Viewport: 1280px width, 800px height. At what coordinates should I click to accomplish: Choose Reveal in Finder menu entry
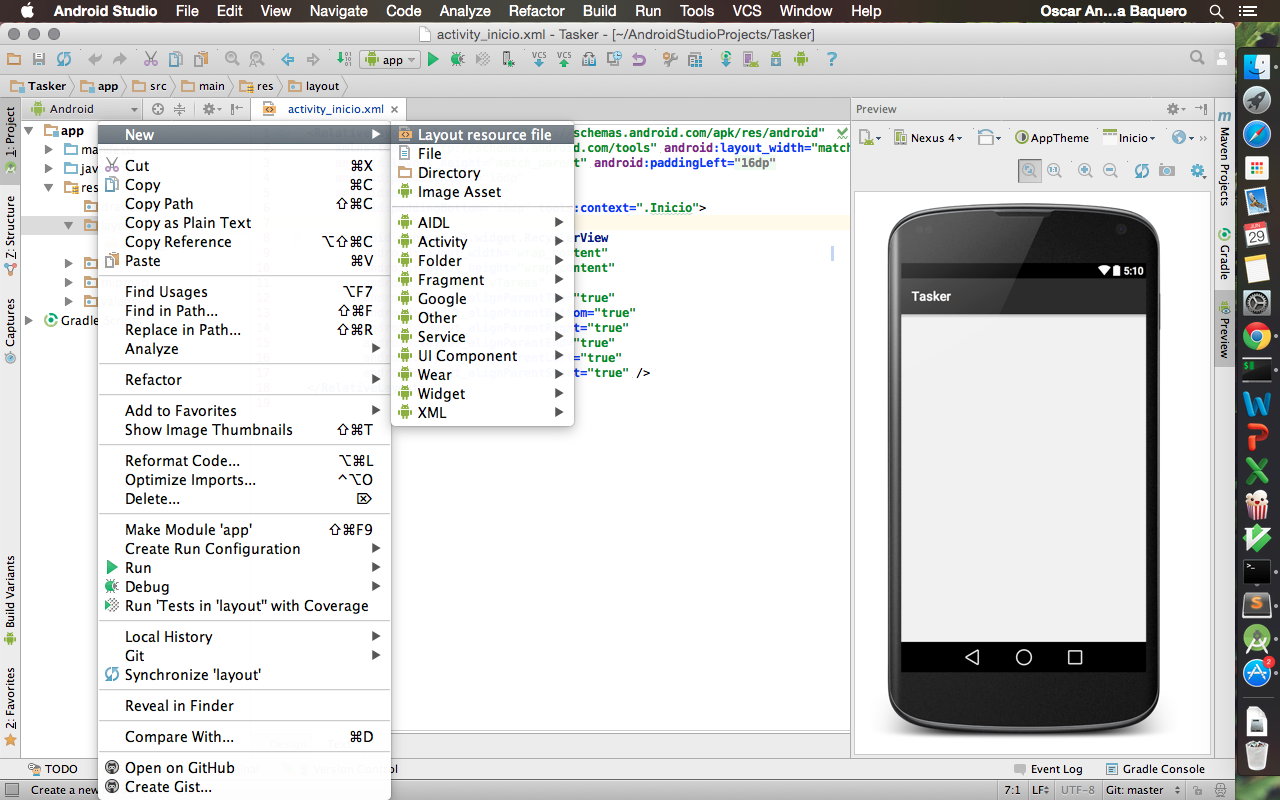point(244,705)
